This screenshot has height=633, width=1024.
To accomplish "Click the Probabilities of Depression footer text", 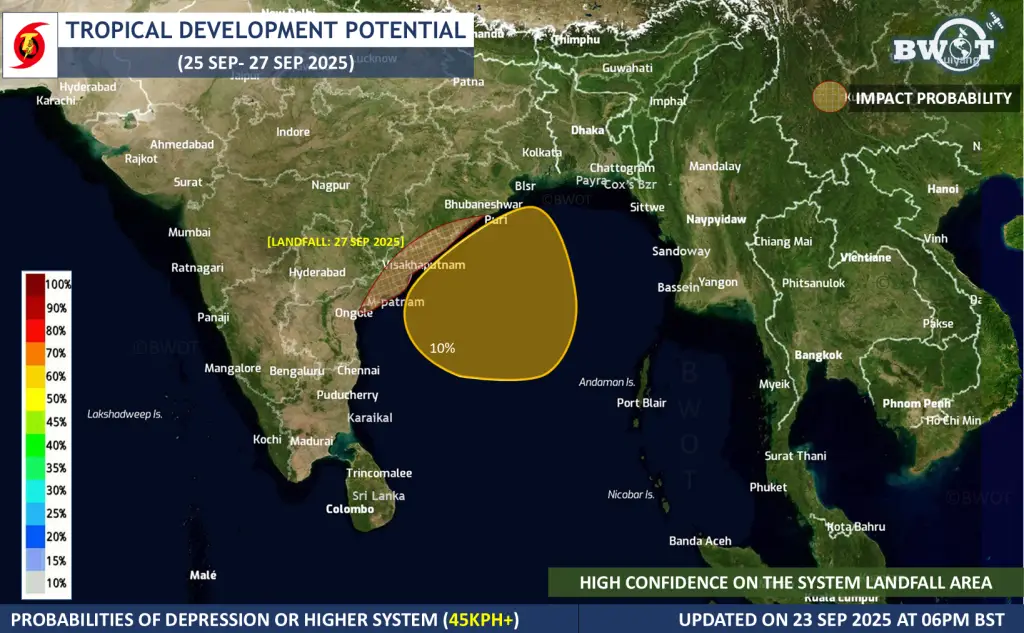I will pos(264,619).
